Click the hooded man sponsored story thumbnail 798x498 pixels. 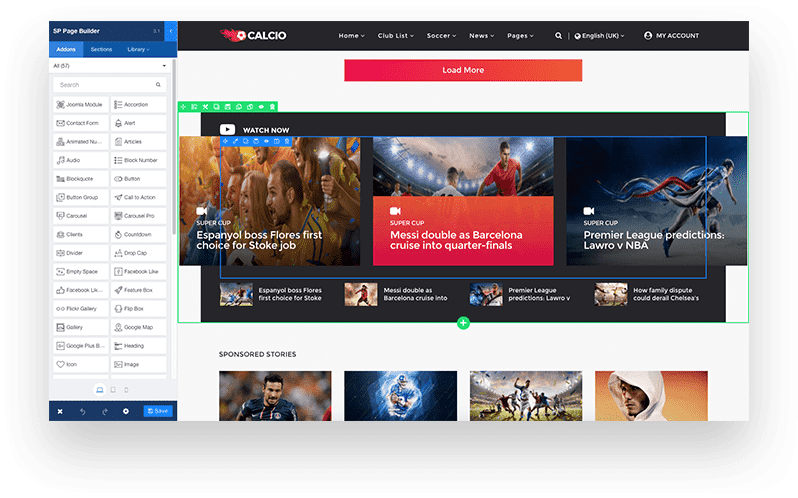(x=651, y=396)
